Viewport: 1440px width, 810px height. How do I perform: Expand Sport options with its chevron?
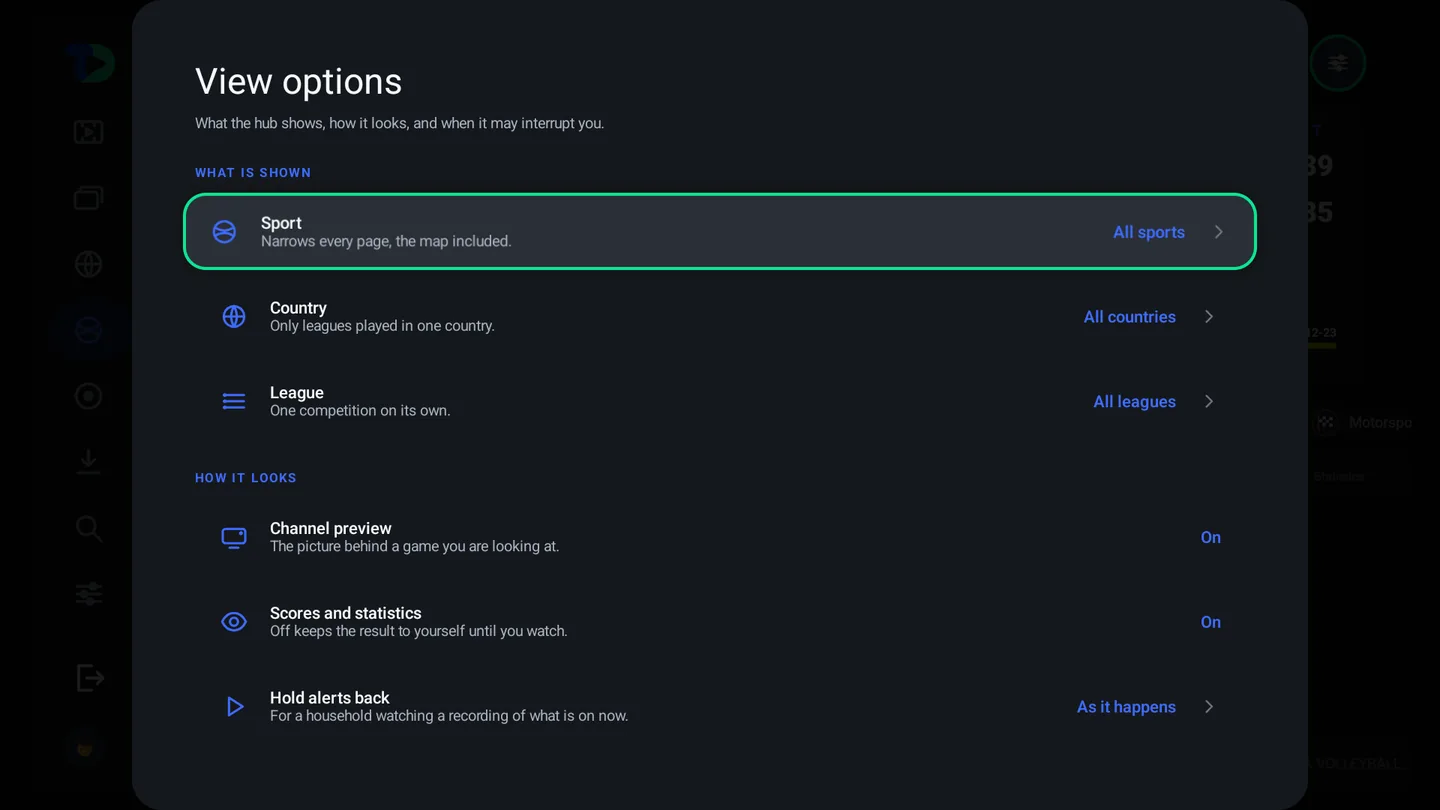1218,232
